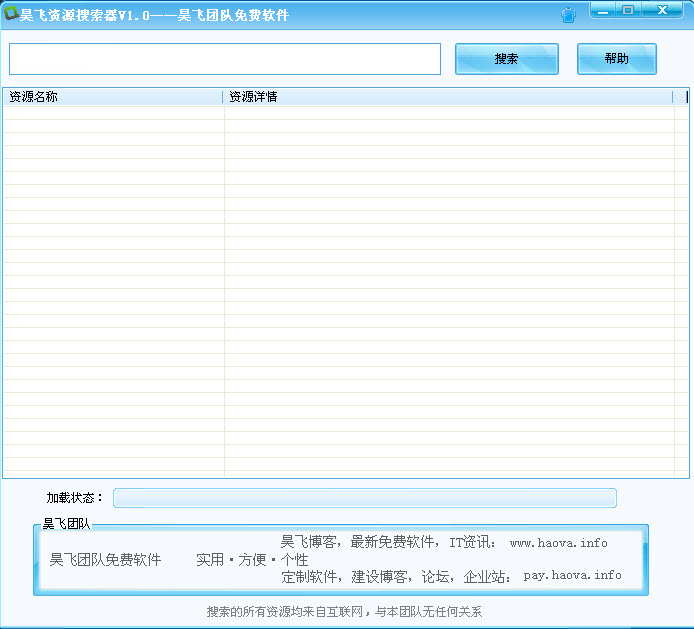The width and height of the screenshot is (694, 629).
Task: Select the 资源详情 column header
Action: coord(447,97)
